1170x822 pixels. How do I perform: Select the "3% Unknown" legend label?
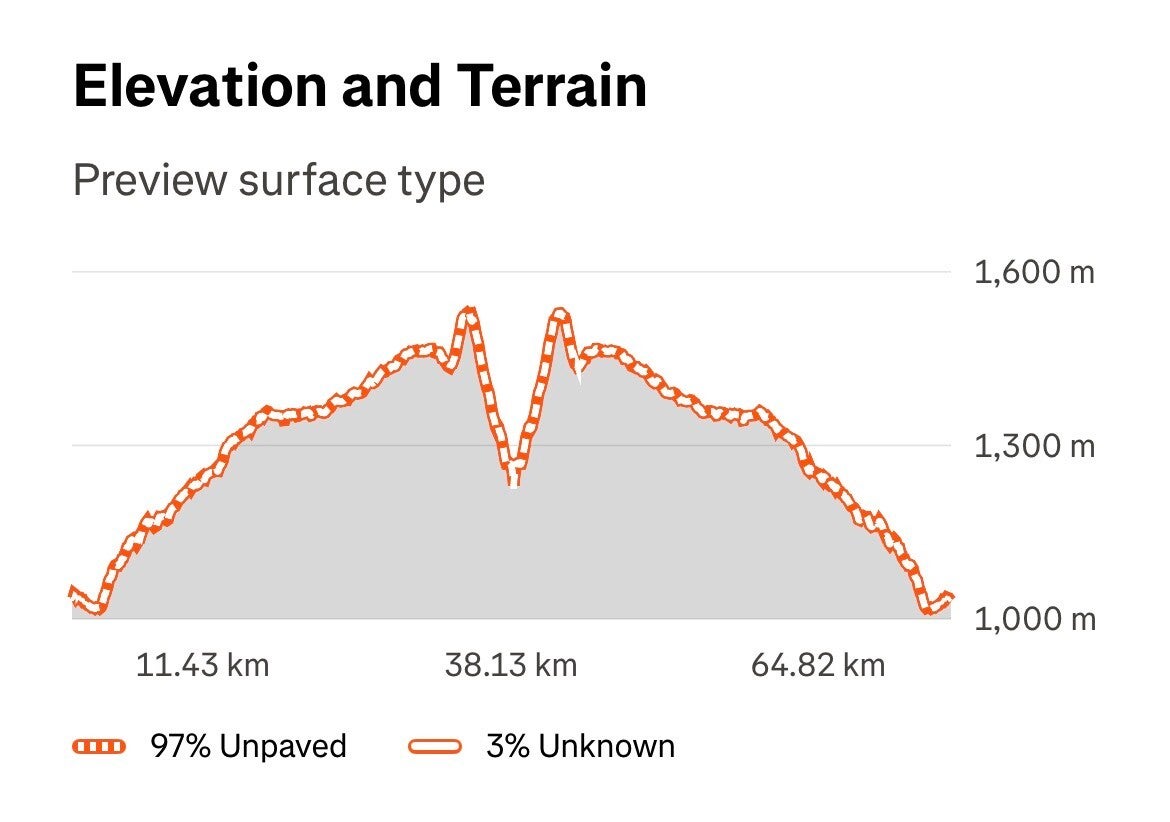580,746
